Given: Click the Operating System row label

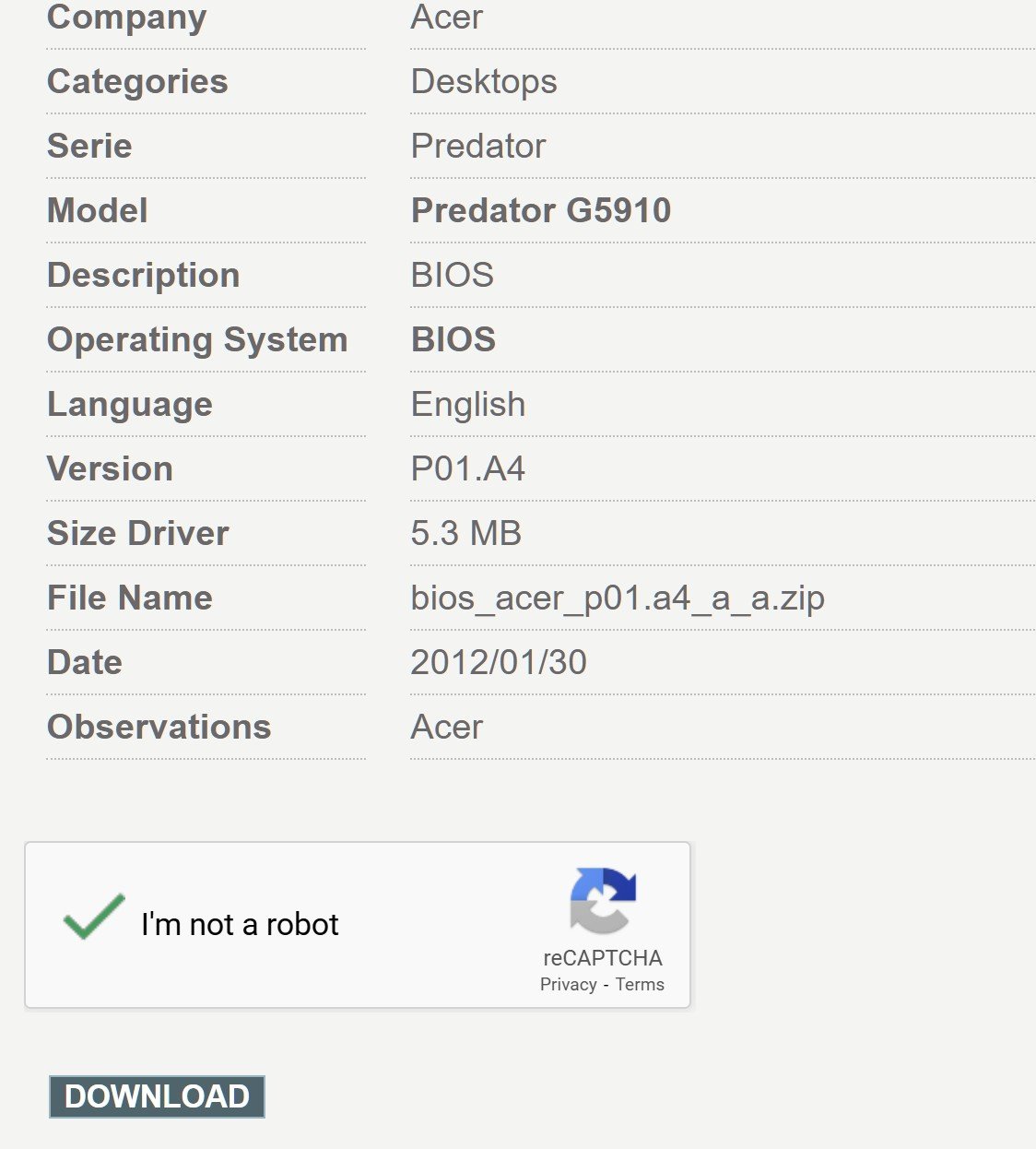Looking at the screenshot, I should point(197,339).
